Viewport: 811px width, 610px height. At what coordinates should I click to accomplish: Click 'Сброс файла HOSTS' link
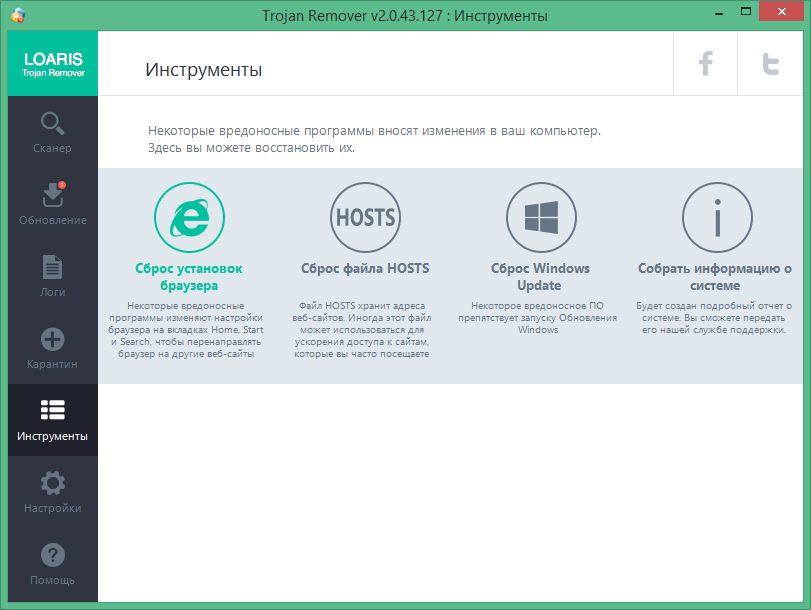[x=365, y=269]
